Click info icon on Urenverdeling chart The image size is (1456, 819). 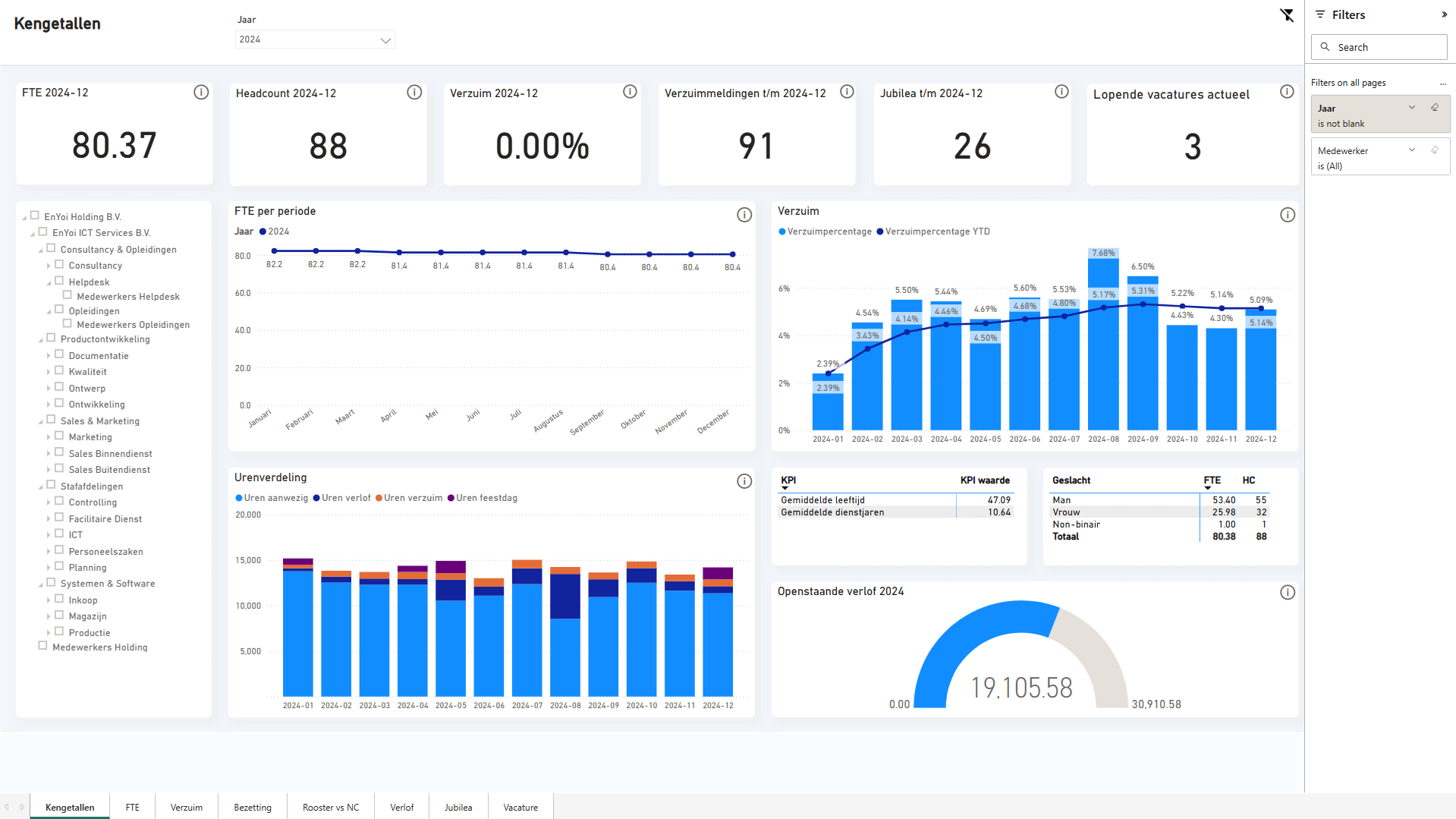coord(744,481)
